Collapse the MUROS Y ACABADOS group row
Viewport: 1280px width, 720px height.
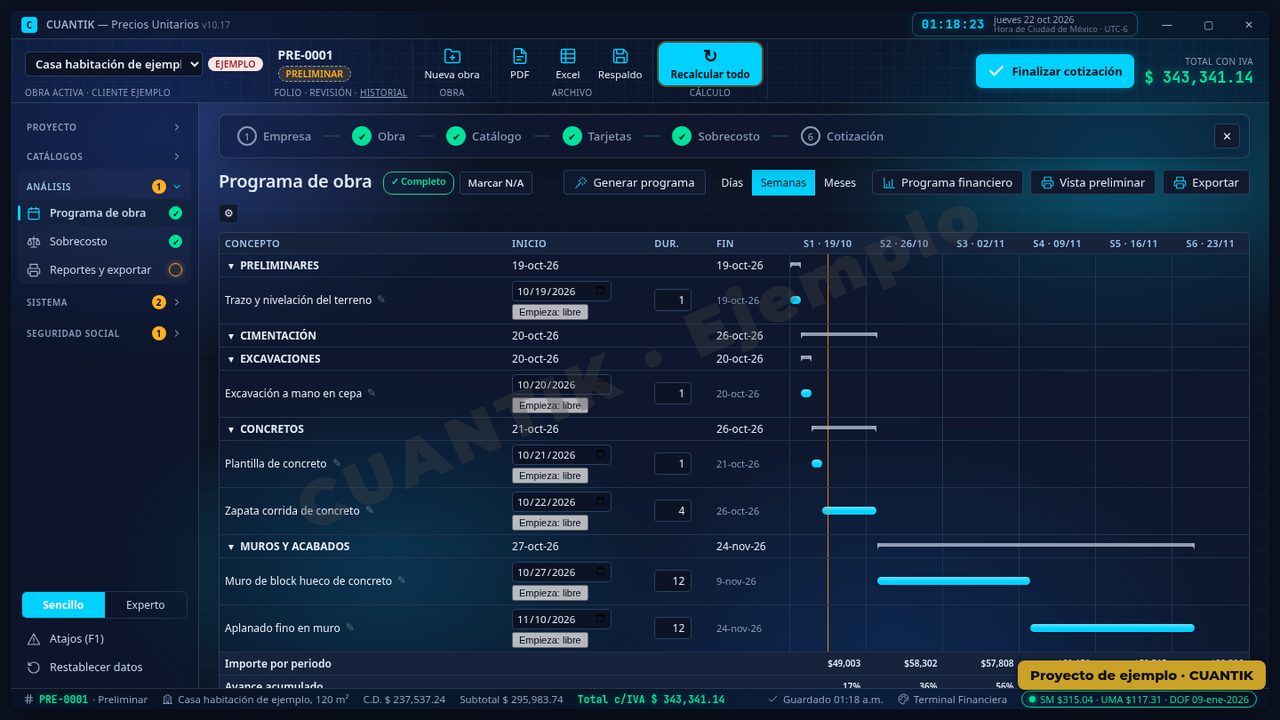(x=231, y=547)
